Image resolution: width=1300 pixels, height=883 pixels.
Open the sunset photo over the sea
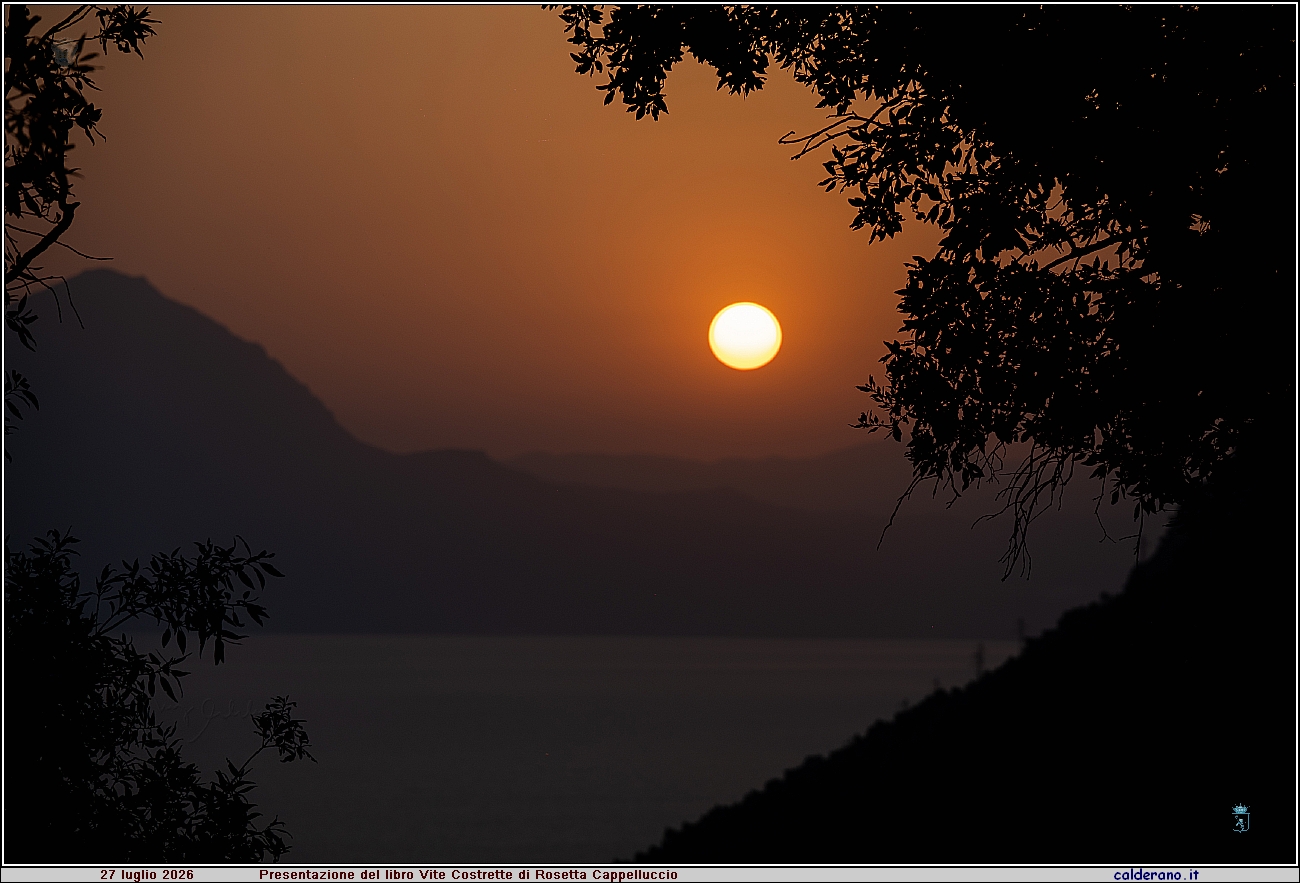pos(650,434)
